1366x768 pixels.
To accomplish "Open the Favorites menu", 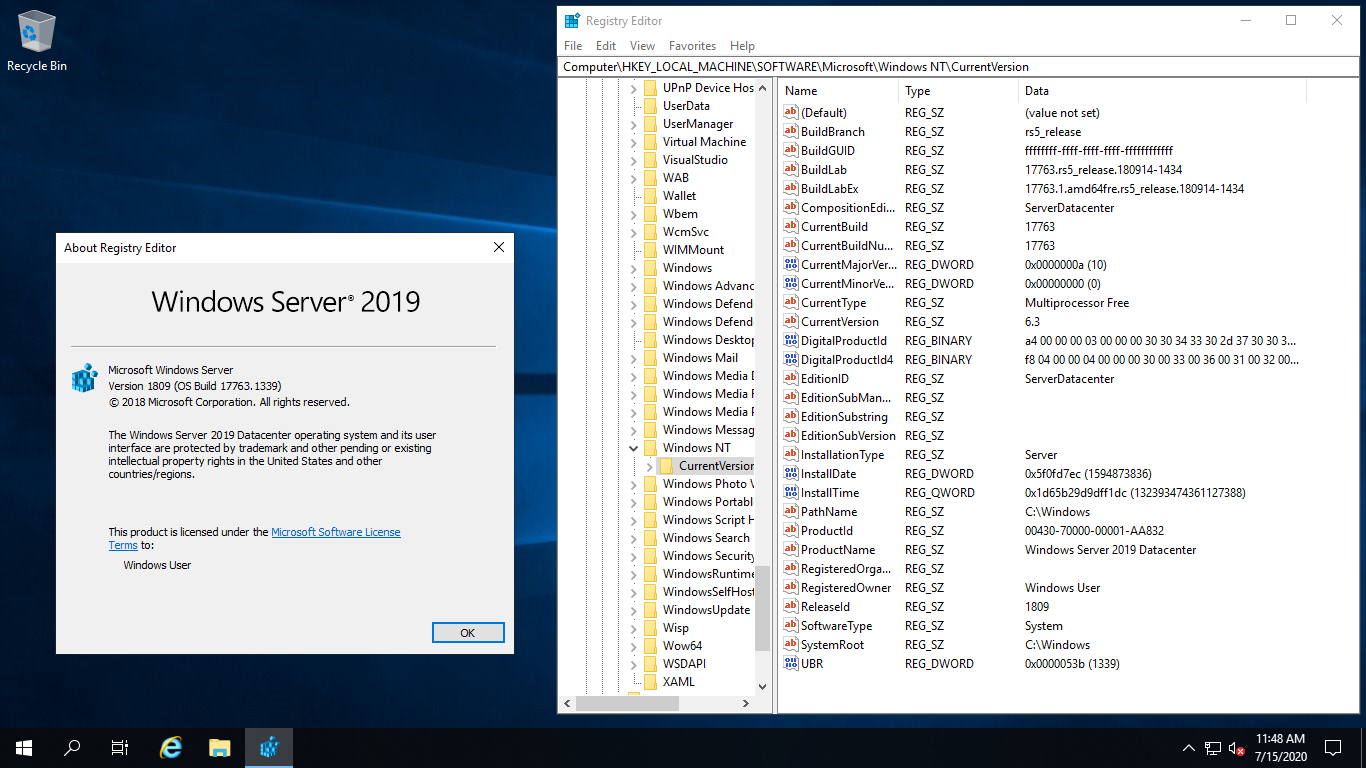I will (692, 46).
